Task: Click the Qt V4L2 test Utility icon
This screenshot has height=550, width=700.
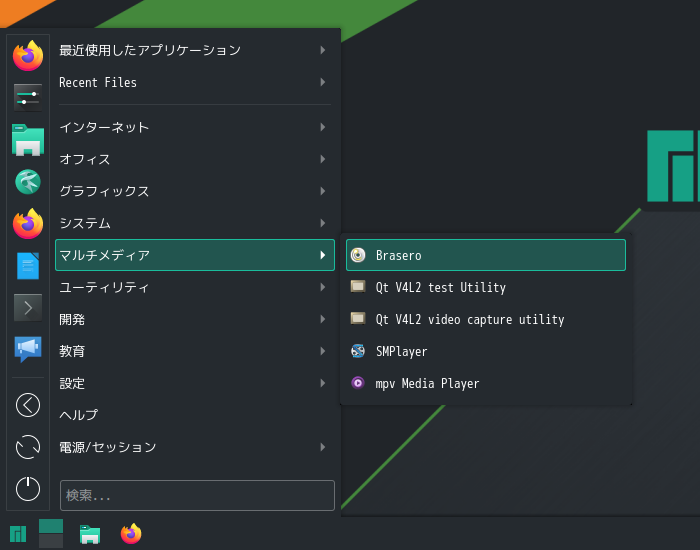Action: pos(358,286)
